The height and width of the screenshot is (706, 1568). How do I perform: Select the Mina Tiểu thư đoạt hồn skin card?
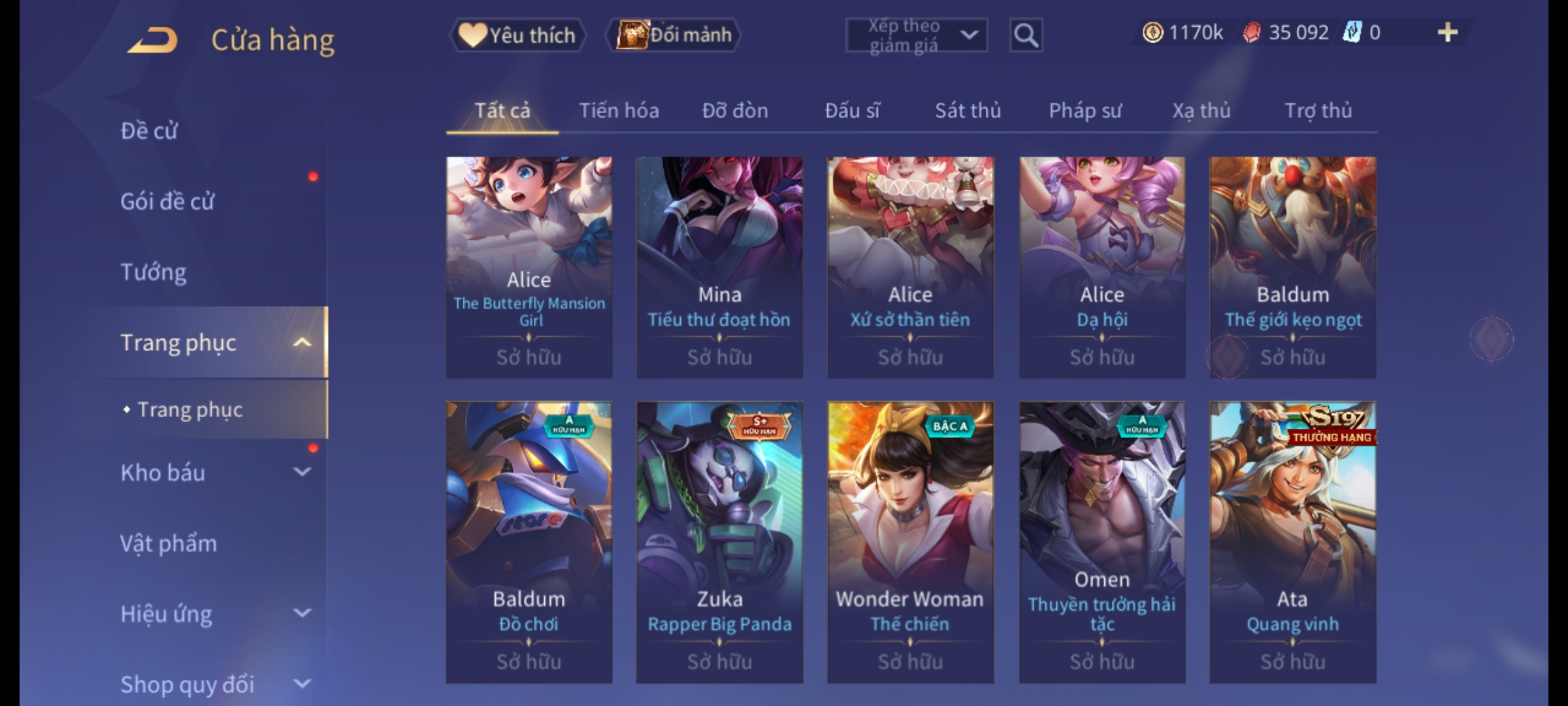point(719,267)
